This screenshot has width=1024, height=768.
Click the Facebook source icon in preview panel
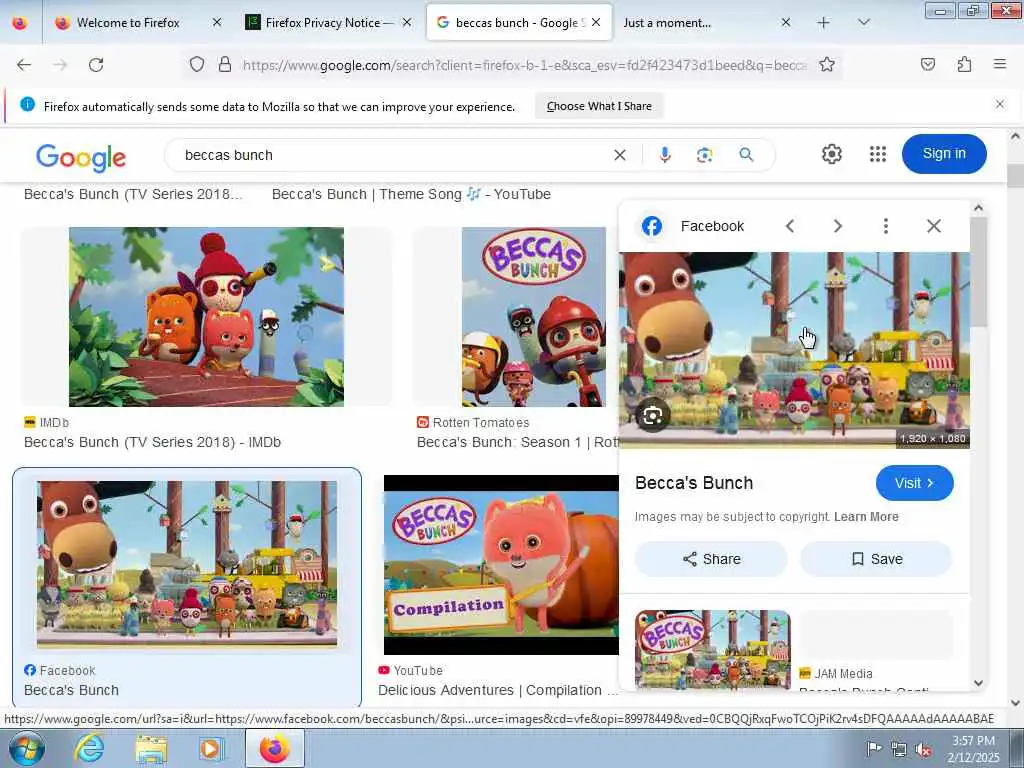[652, 226]
